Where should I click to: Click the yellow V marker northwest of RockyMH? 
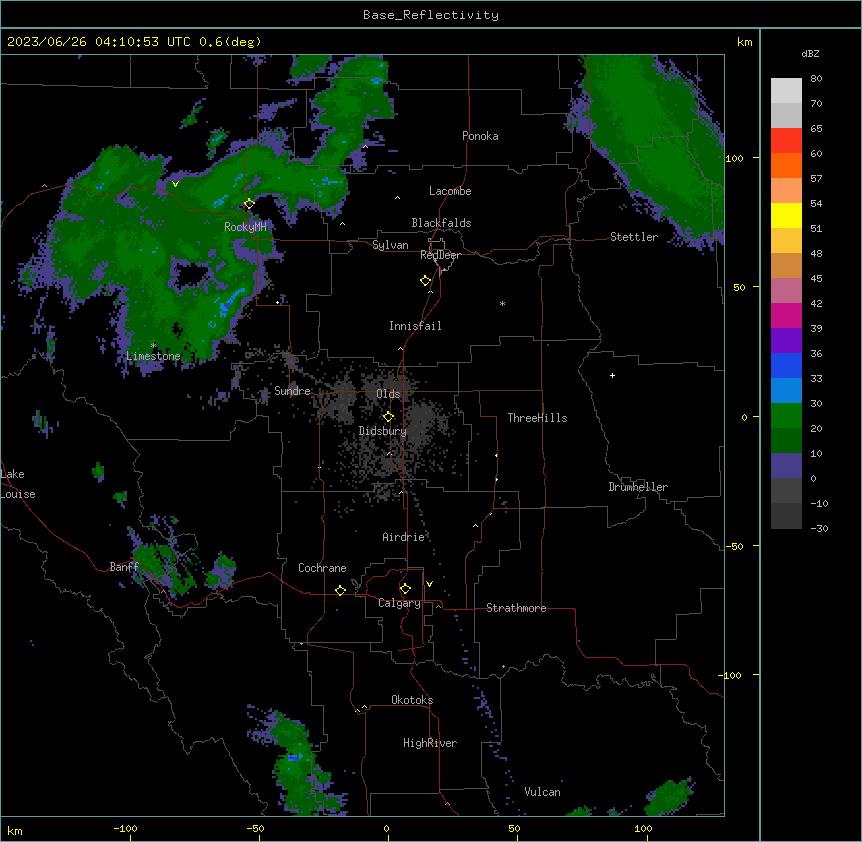tap(175, 184)
